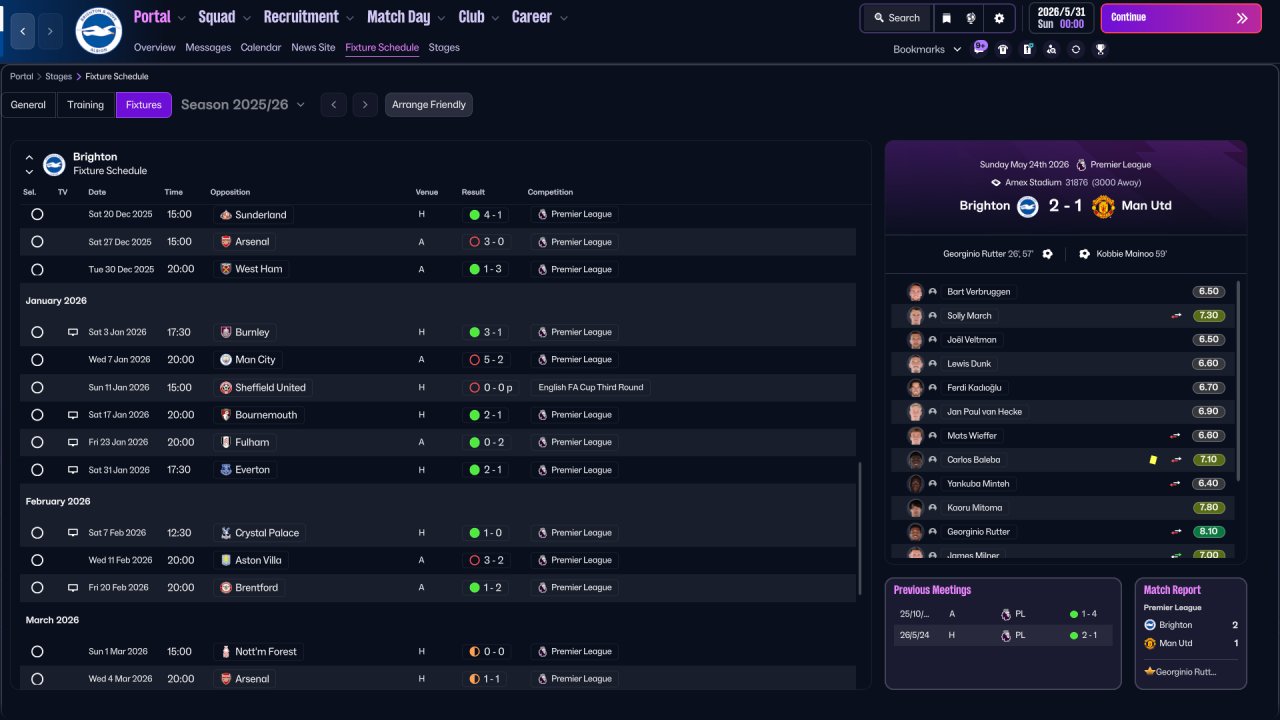This screenshot has height=720, width=1280.
Task: Click the Nott'm Forest club badge
Action: click(226, 652)
